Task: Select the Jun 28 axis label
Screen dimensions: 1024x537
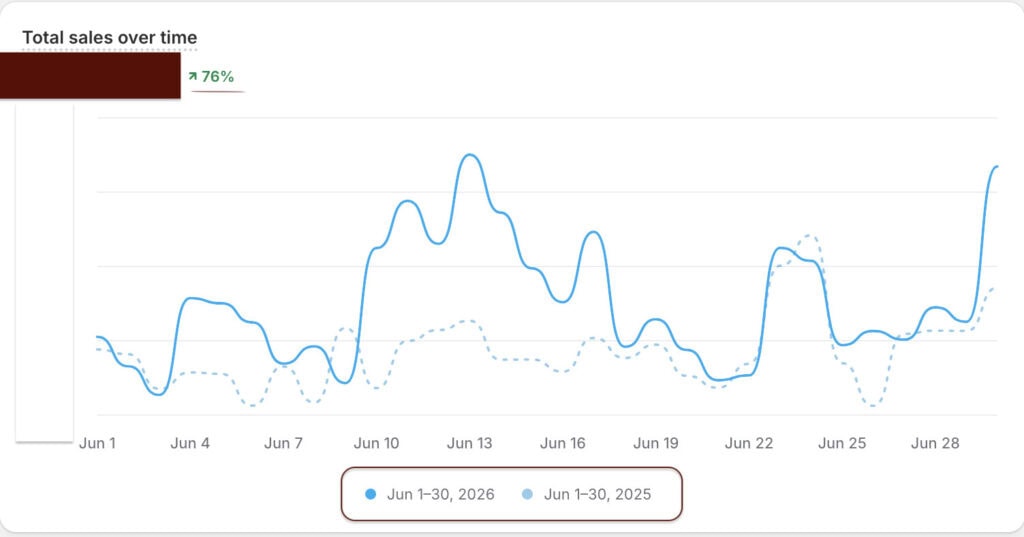Action: point(935,443)
